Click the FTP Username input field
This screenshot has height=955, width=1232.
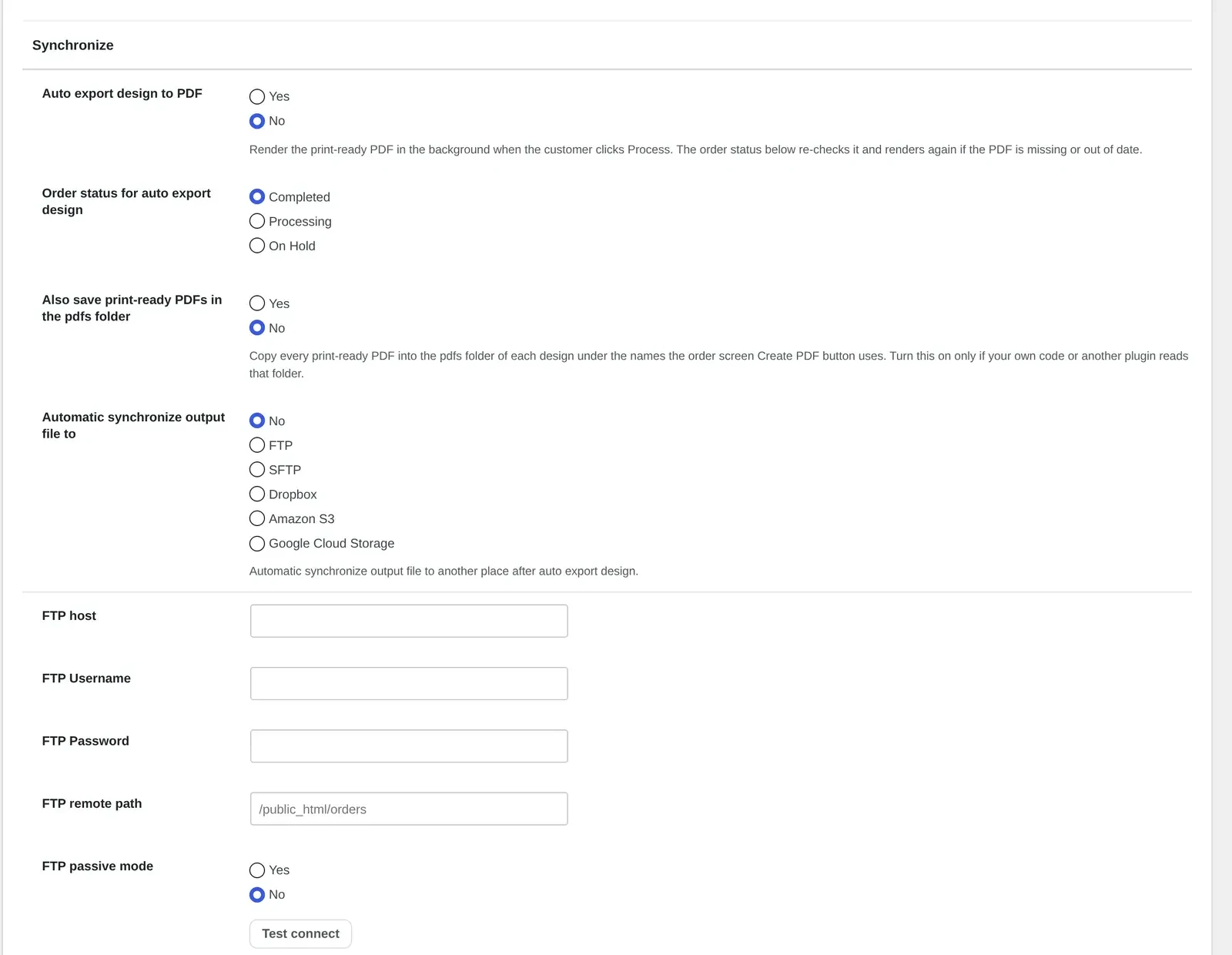[x=409, y=684]
